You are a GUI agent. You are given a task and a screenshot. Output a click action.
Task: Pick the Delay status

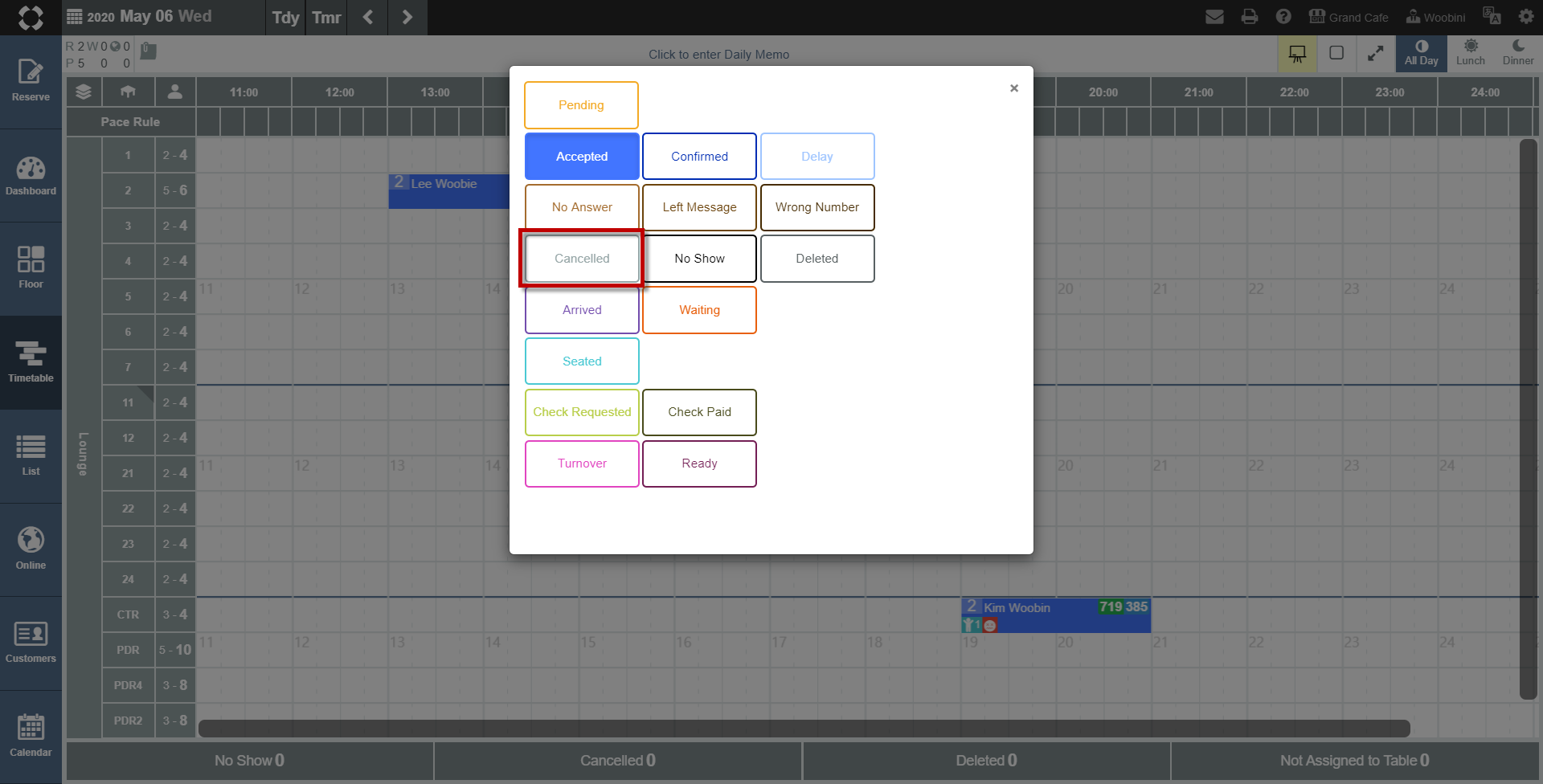click(817, 157)
